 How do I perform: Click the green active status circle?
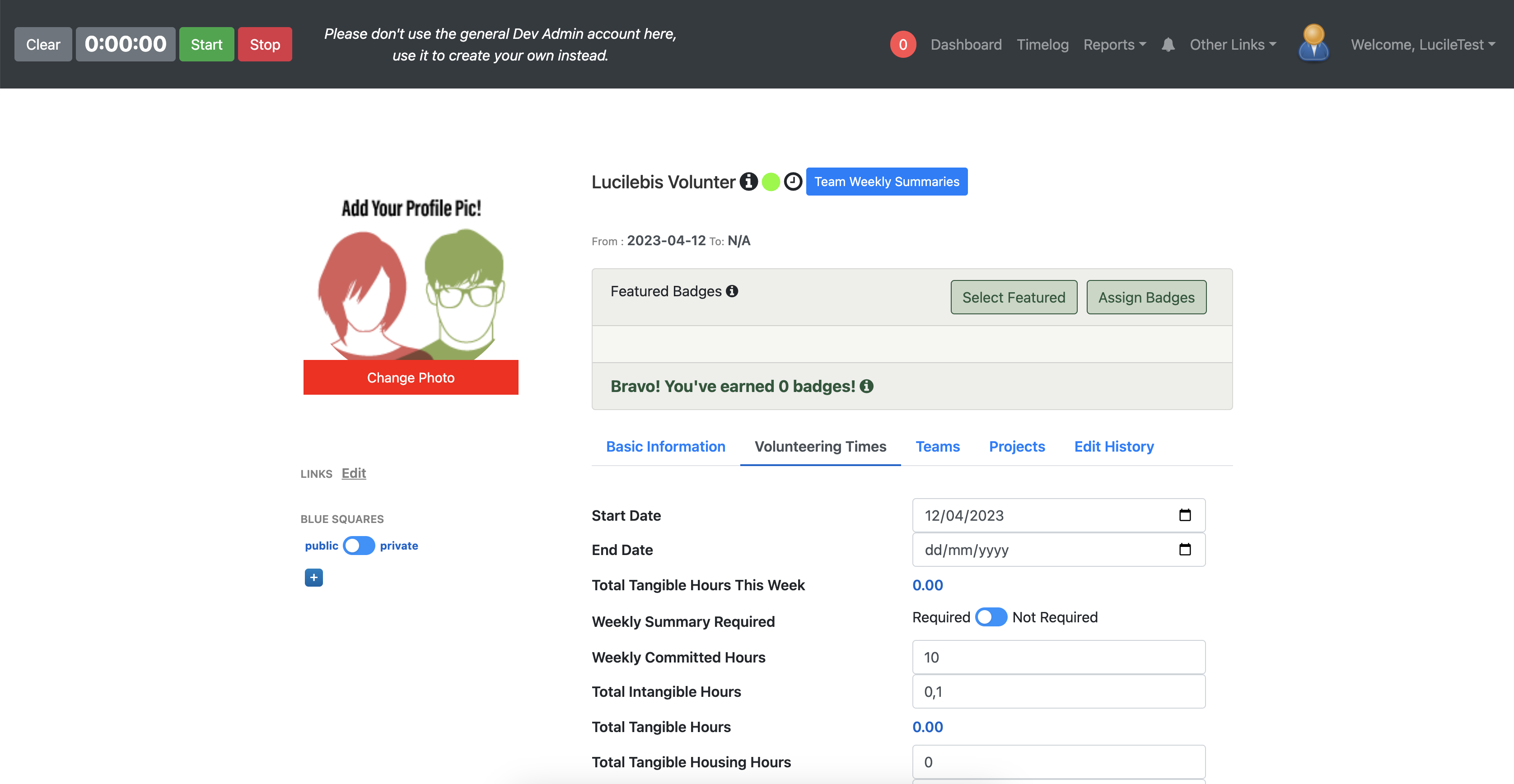click(771, 182)
